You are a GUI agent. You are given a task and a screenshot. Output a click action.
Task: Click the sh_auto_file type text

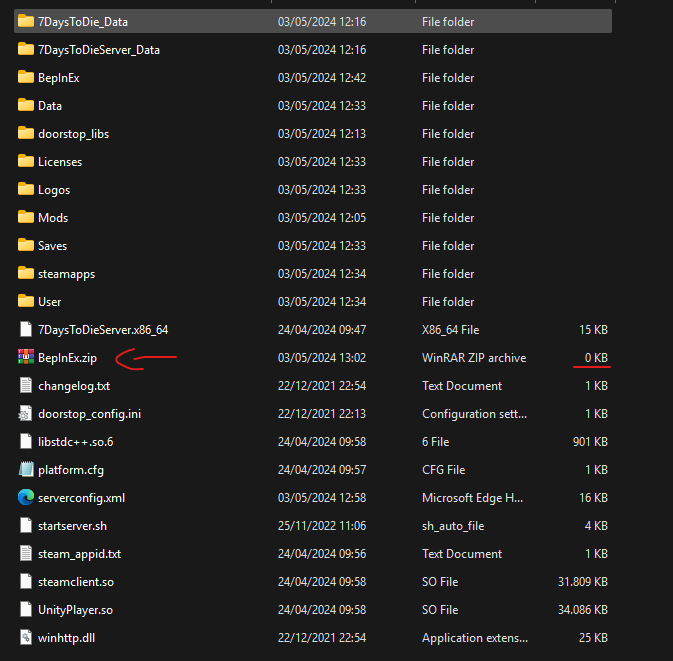[x=453, y=526]
